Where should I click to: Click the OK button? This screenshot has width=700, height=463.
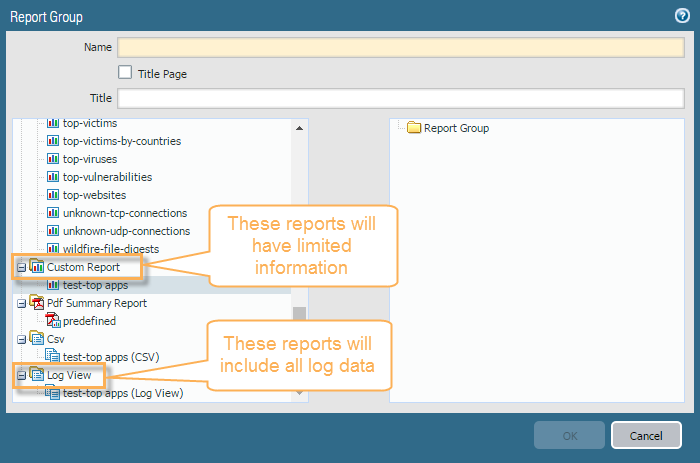[569, 435]
